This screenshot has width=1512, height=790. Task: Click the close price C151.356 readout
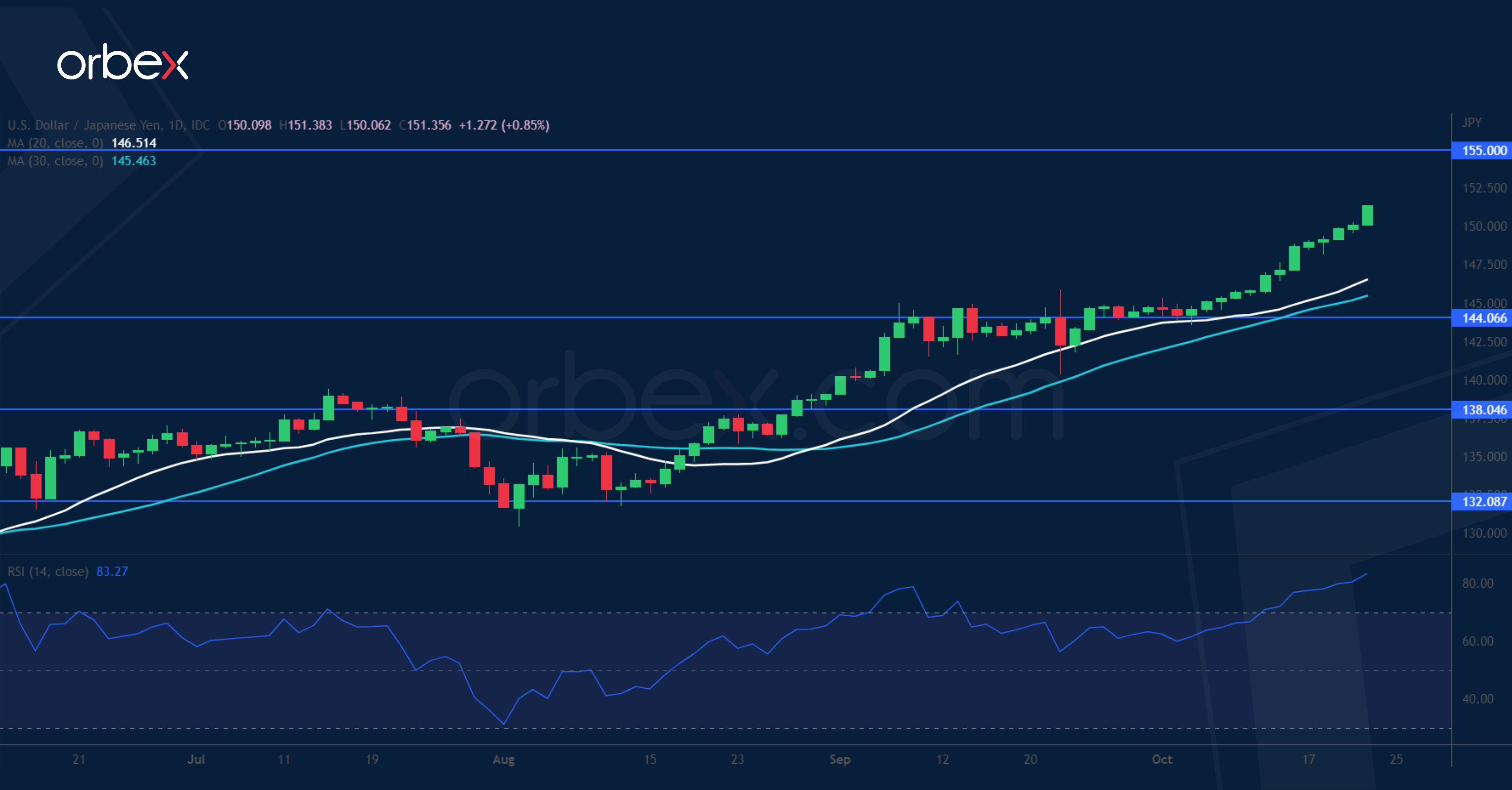pos(425,125)
